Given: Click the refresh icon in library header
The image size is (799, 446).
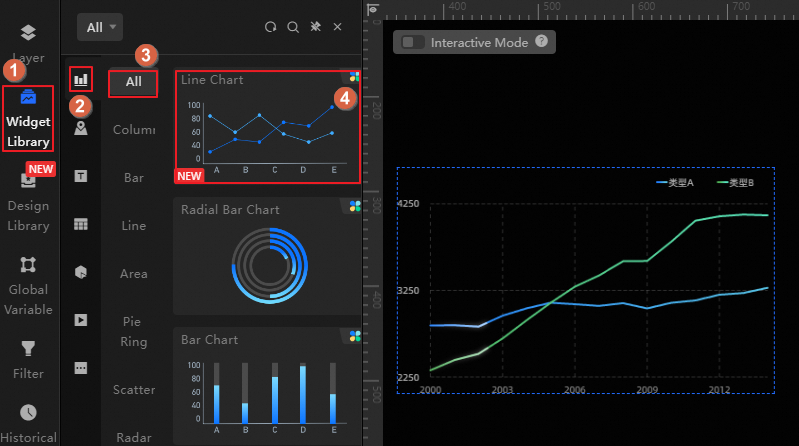Looking at the screenshot, I should (271, 27).
